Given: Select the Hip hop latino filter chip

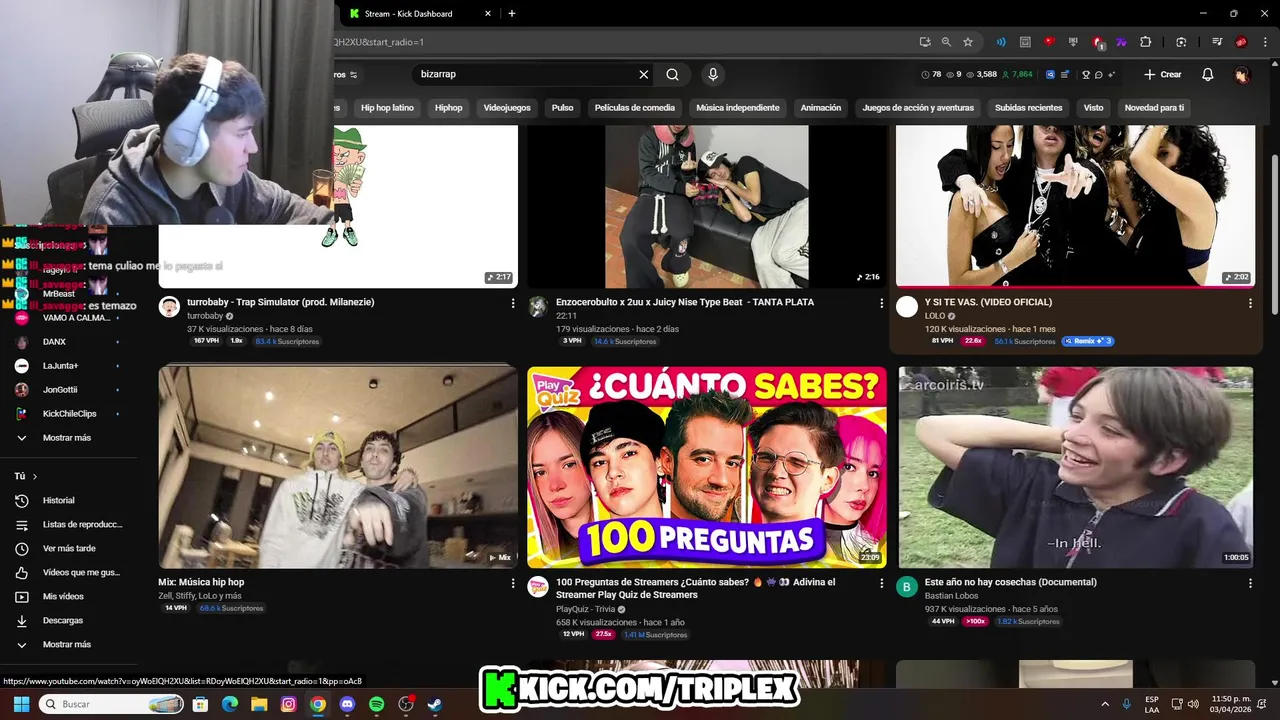Looking at the screenshot, I should pyautogui.click(x=387, y=108).
